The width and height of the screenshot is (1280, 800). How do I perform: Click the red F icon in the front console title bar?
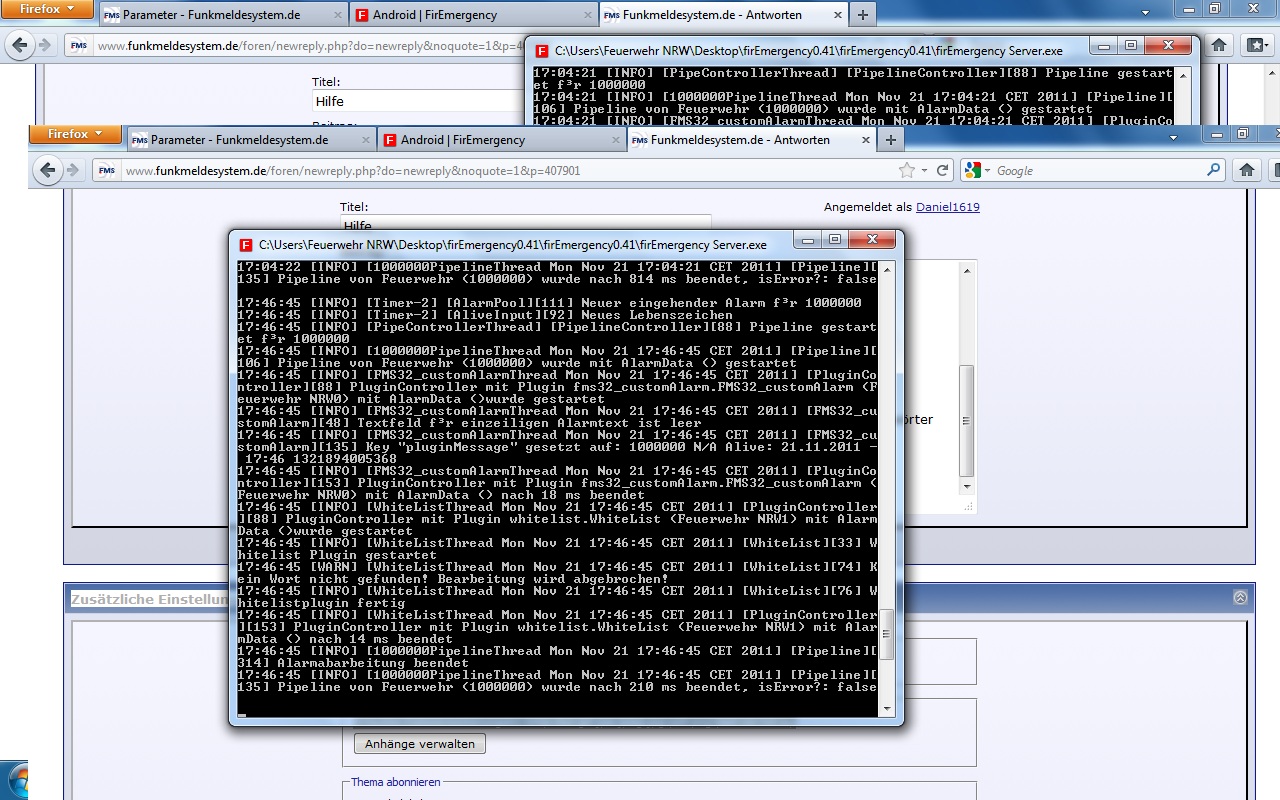point(246,244)
